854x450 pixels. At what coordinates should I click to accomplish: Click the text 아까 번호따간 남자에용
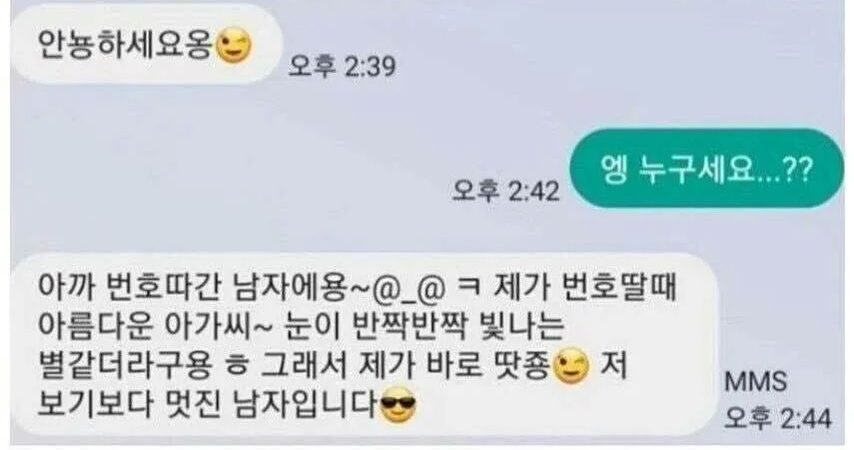[x=192, y=288]
